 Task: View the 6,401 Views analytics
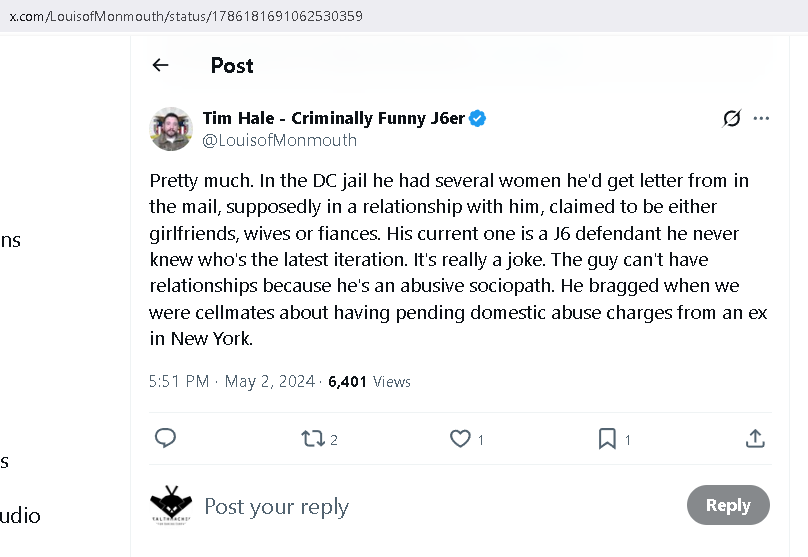369,381
